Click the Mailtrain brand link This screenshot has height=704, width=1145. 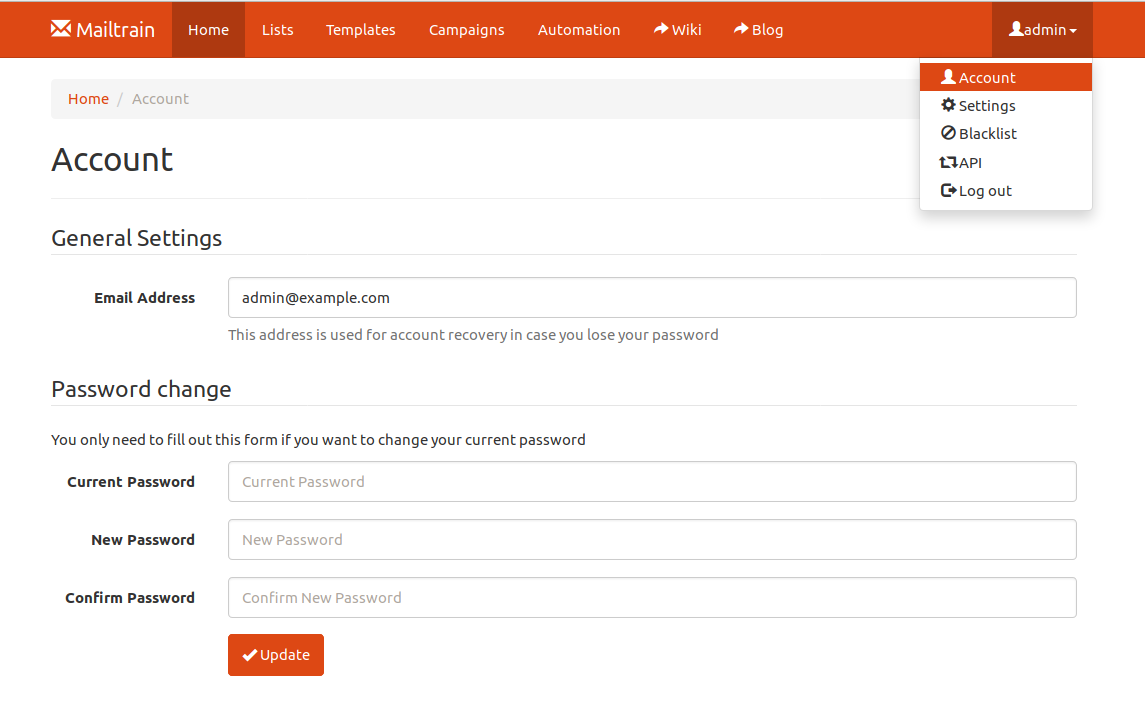click(103, 29)
